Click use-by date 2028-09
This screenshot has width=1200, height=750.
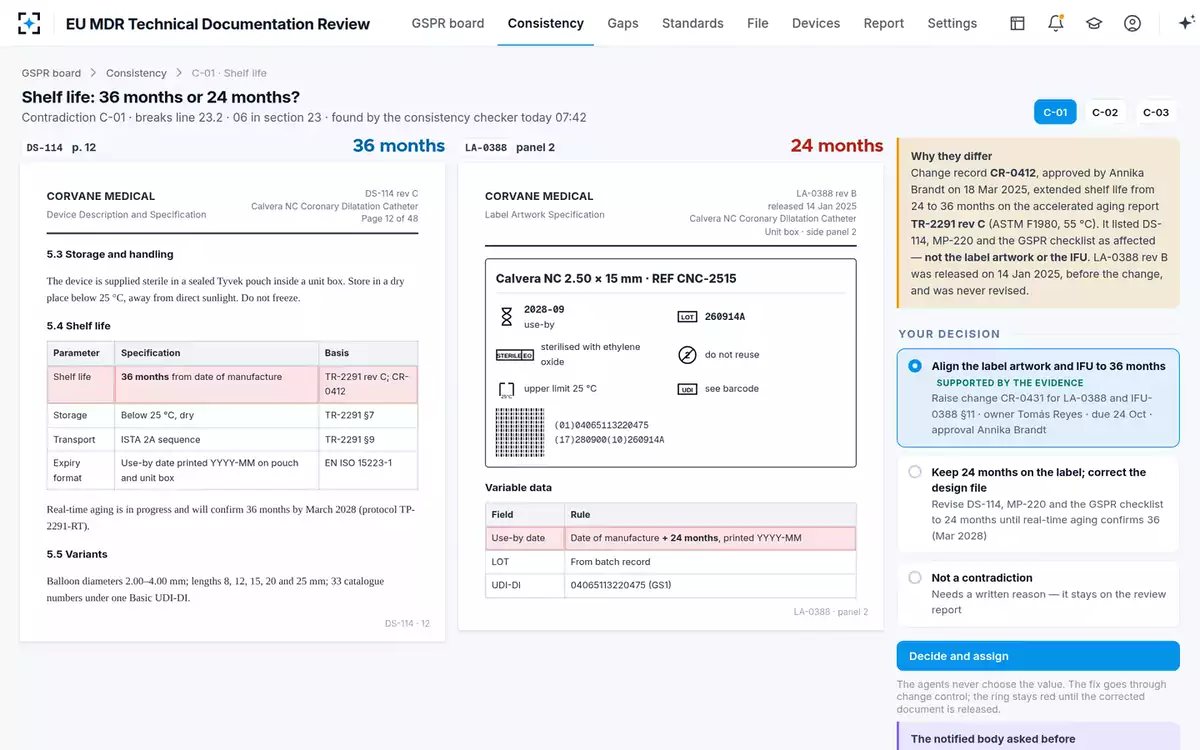tap(544, 310)
